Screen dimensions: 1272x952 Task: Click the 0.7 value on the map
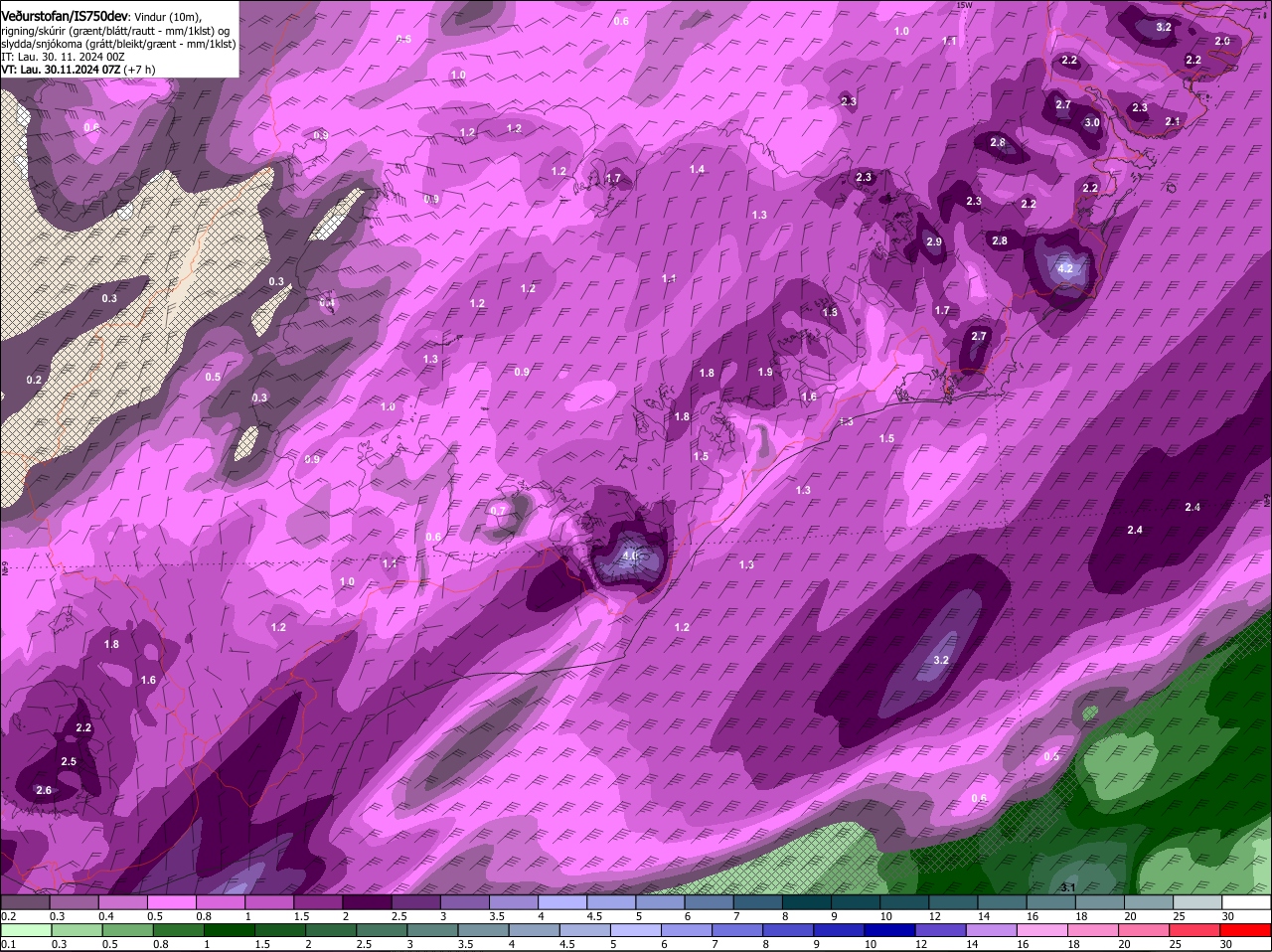[498, 511]
